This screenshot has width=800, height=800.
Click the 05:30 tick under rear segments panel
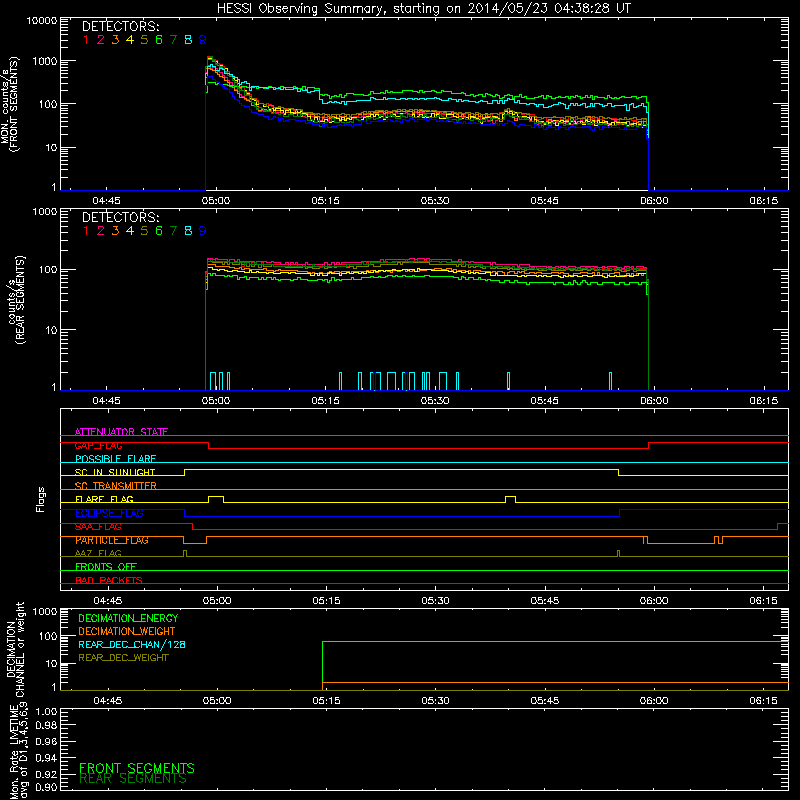point(435,401)
